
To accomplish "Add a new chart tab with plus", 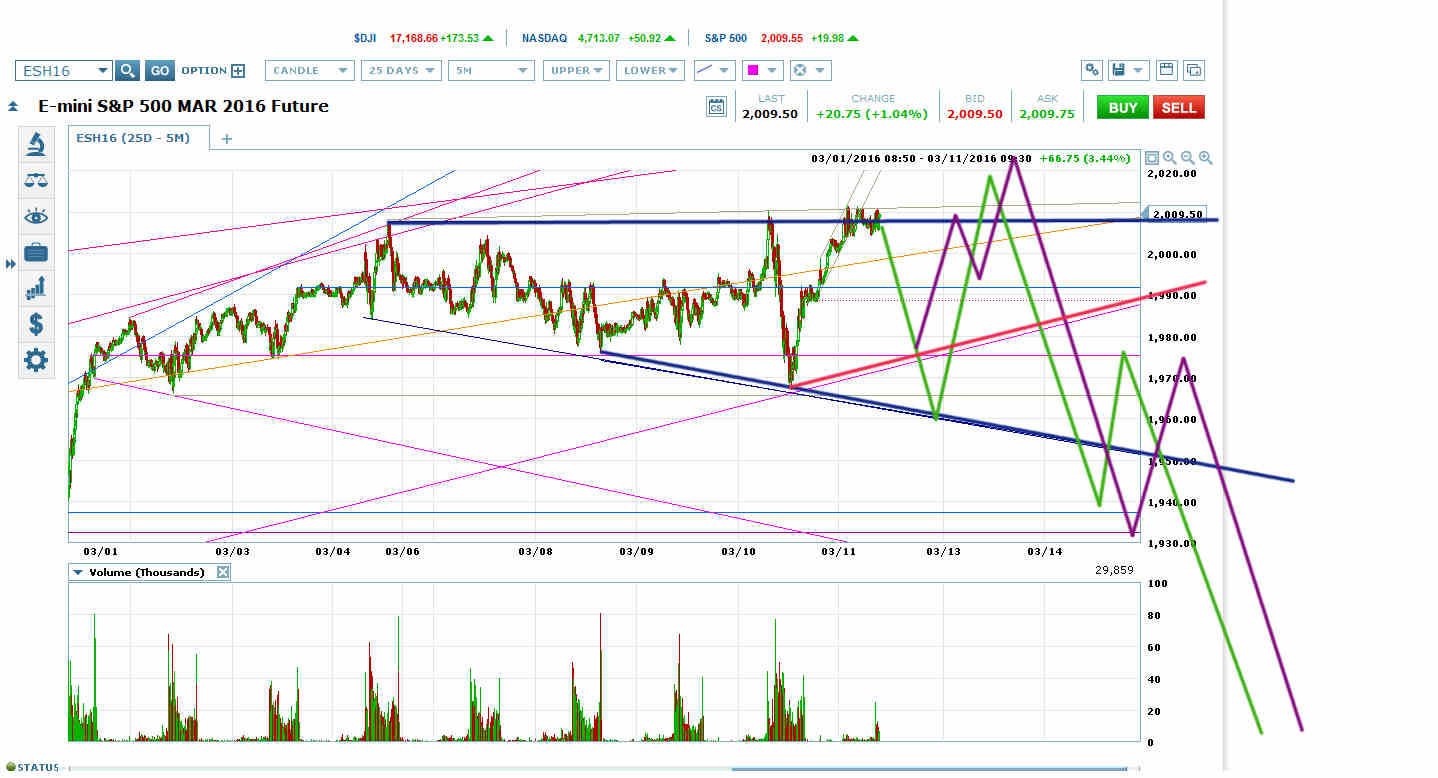I will (226, 139).
